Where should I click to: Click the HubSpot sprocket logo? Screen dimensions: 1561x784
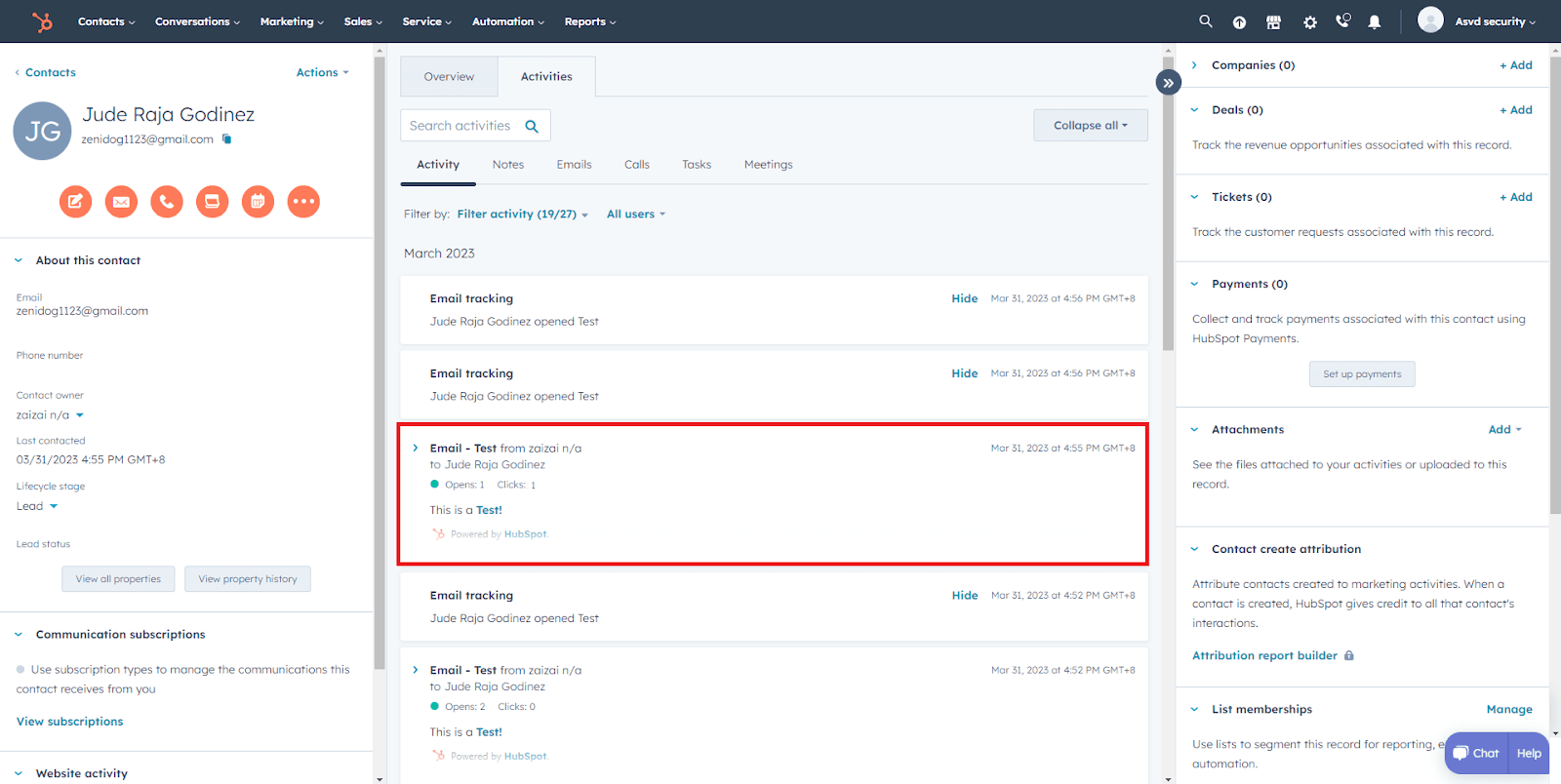42,21
